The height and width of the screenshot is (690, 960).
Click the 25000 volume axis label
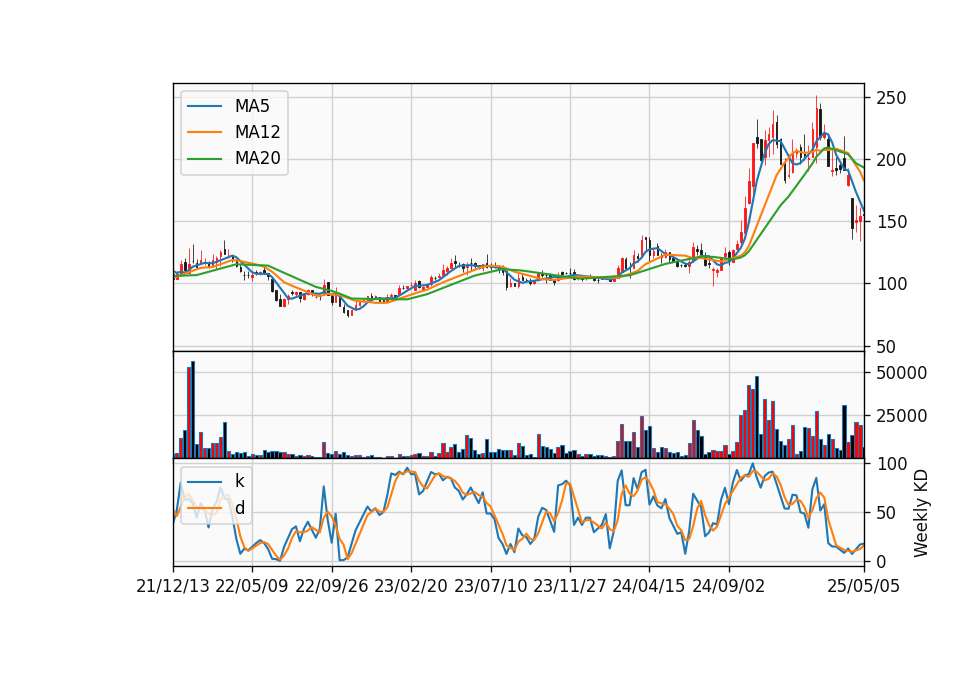click(x=901, y=416)
